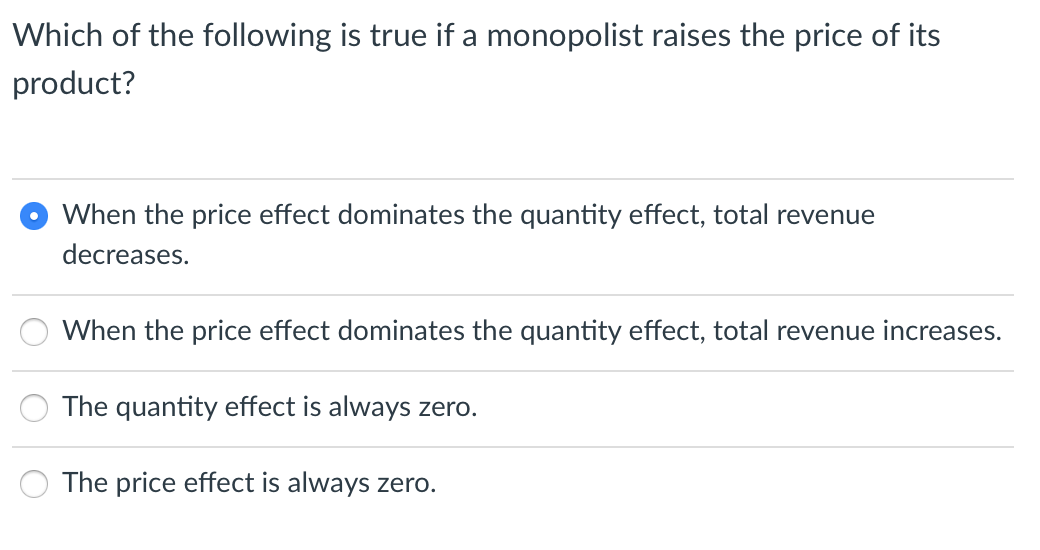
Task: Select the radio button for 'total revenue decreases'
Action: pyautogui.click(x=34, y=216)
